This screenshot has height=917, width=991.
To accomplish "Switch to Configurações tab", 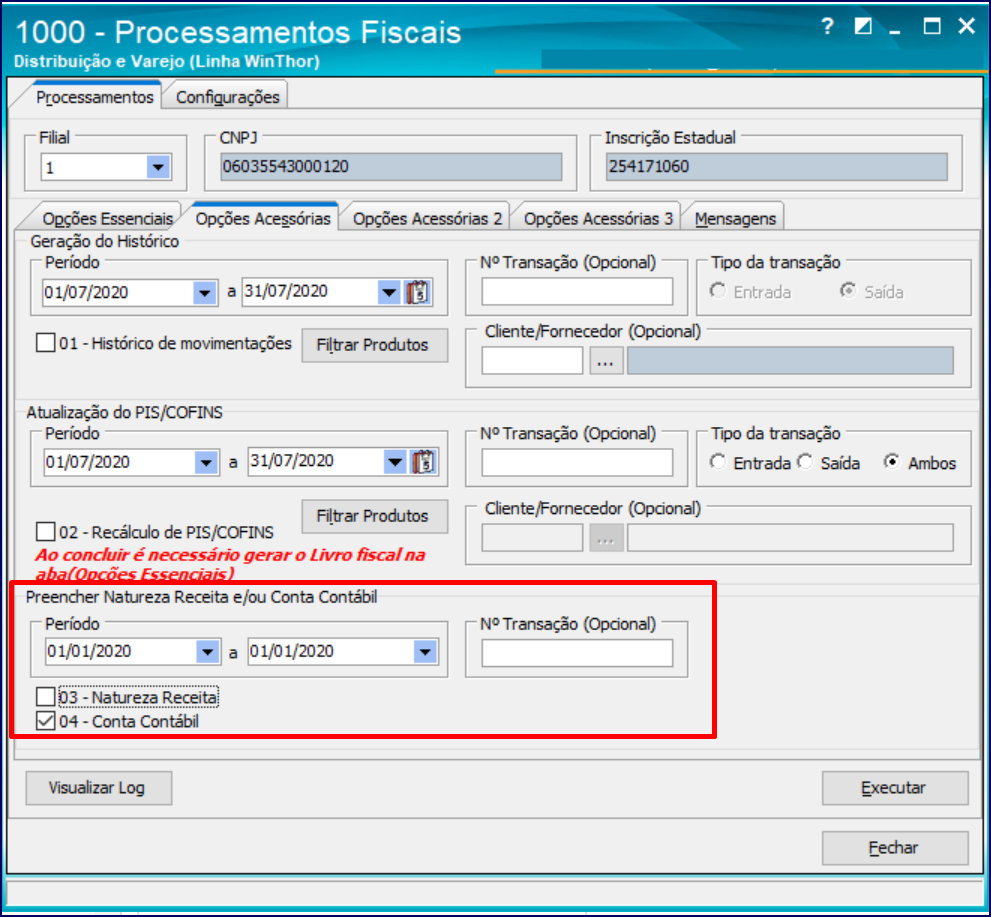I will pyautogui.click(x=228, y=97).
